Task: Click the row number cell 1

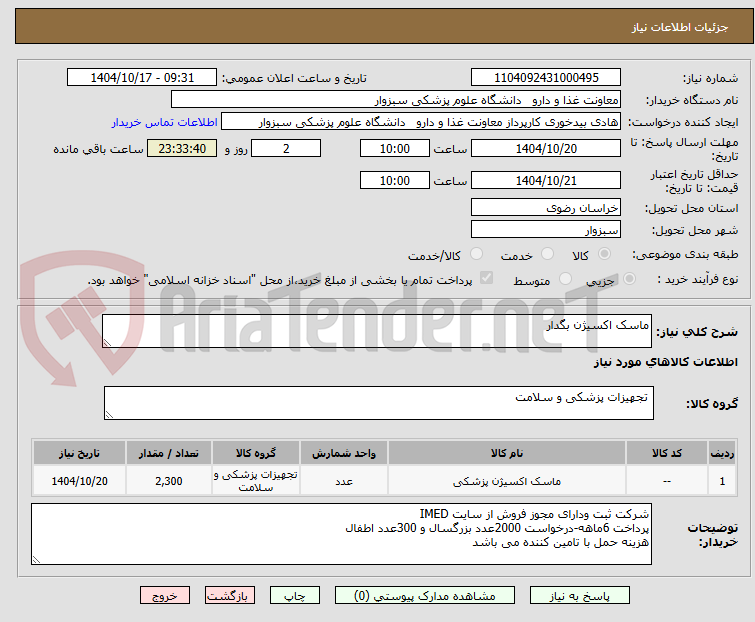Action: click(722, 480)
